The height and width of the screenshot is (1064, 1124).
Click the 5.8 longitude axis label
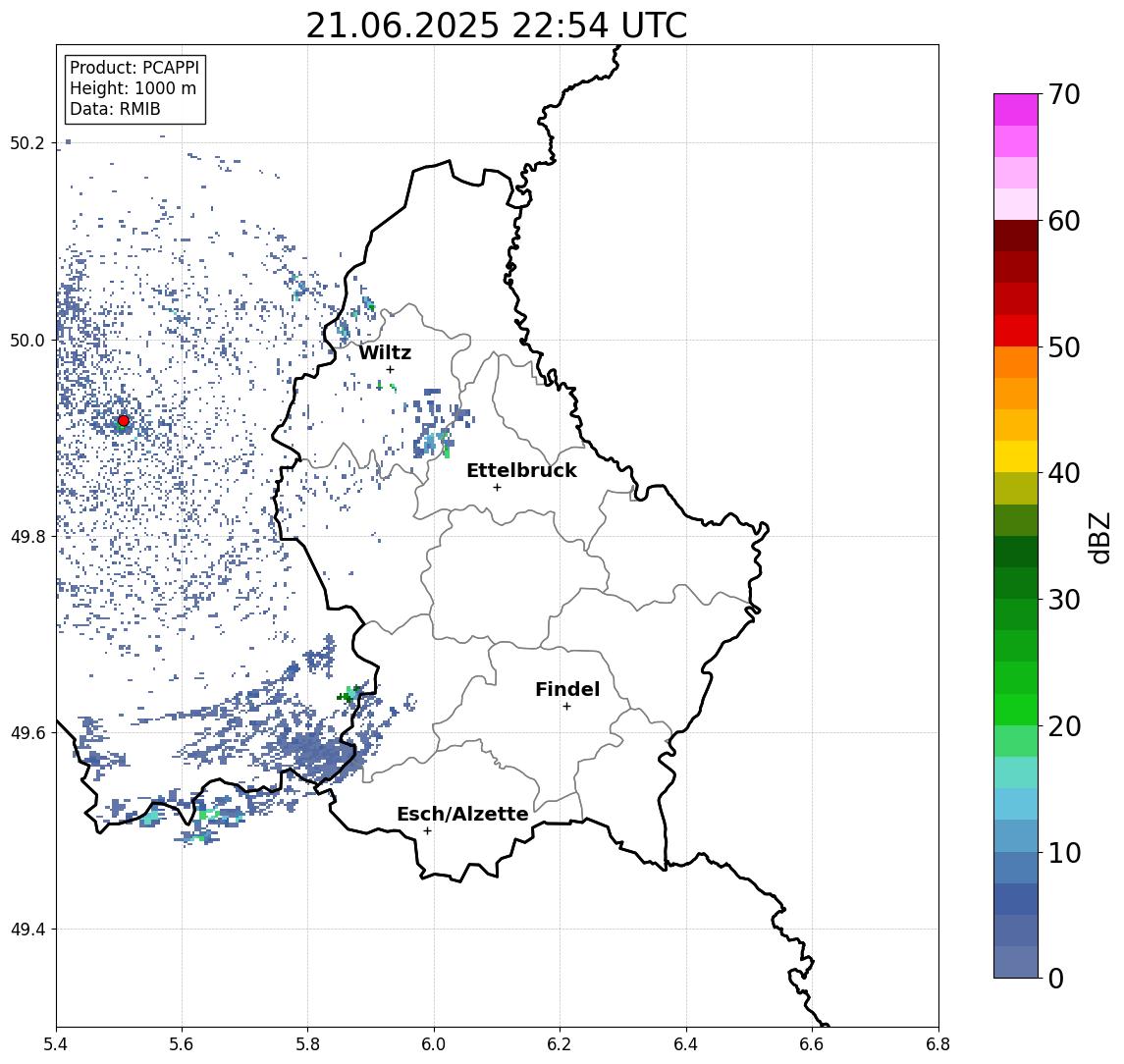(x=307, y=1044)
